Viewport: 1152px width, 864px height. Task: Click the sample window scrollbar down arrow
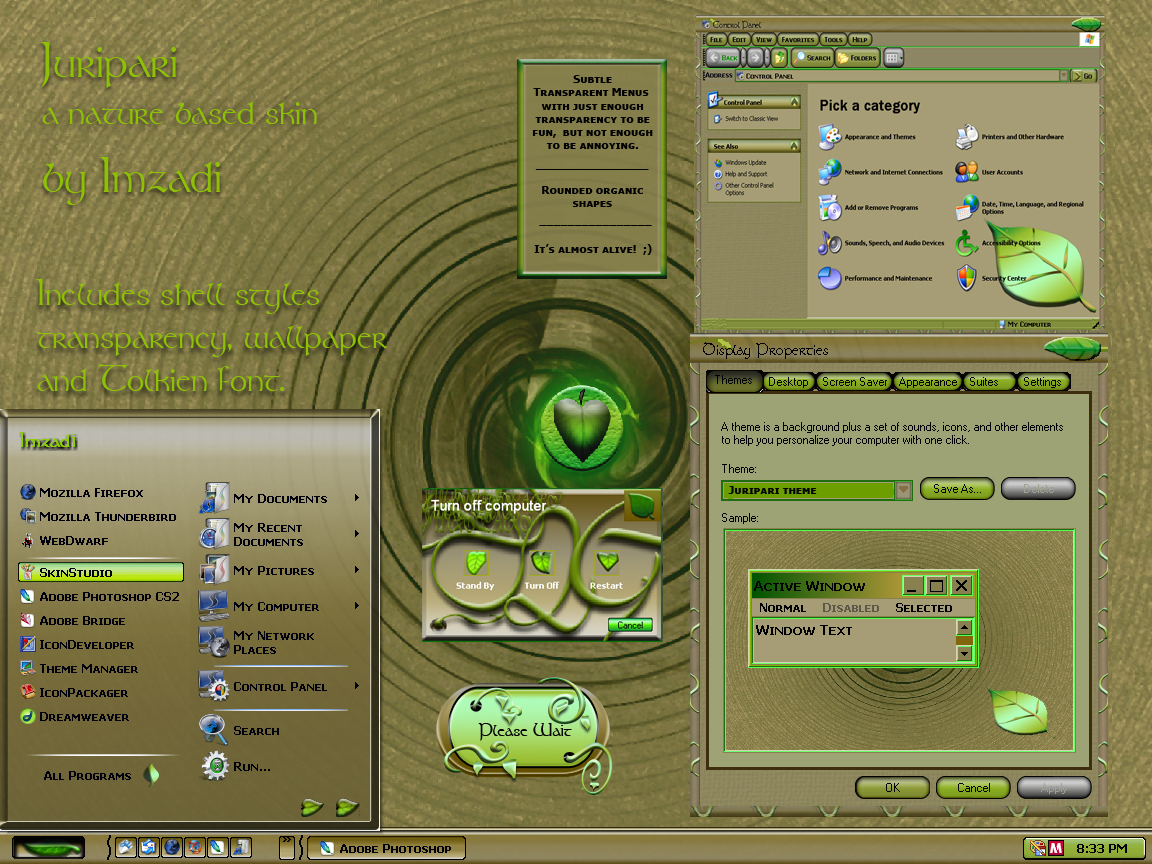coord(964,653)
